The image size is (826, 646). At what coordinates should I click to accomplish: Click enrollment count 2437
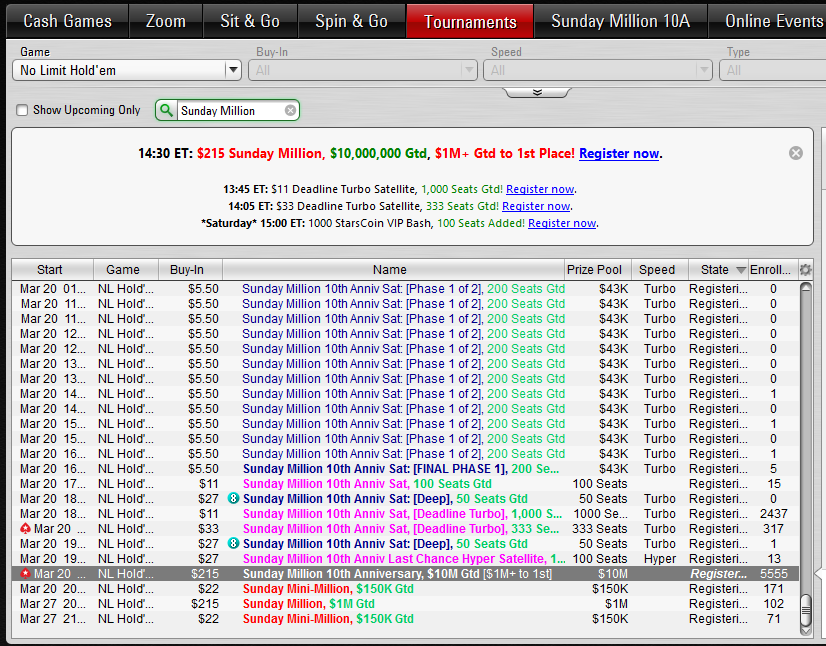[773, 514]
